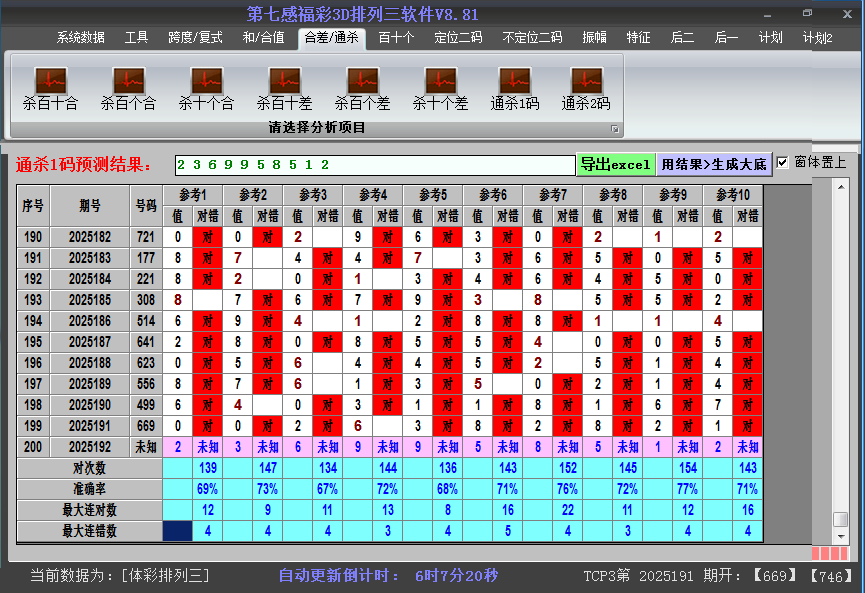Click the scrollbar down arrow

841,536
